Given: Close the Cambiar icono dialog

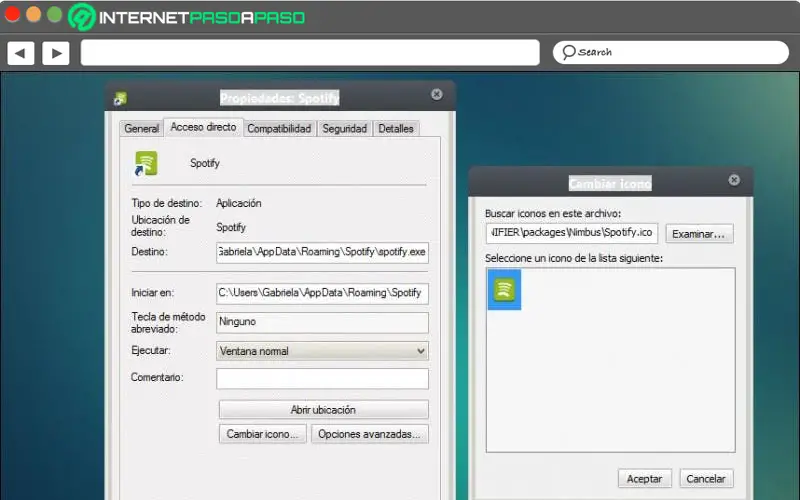Looking at the screenshot, I should coord(734,180).
